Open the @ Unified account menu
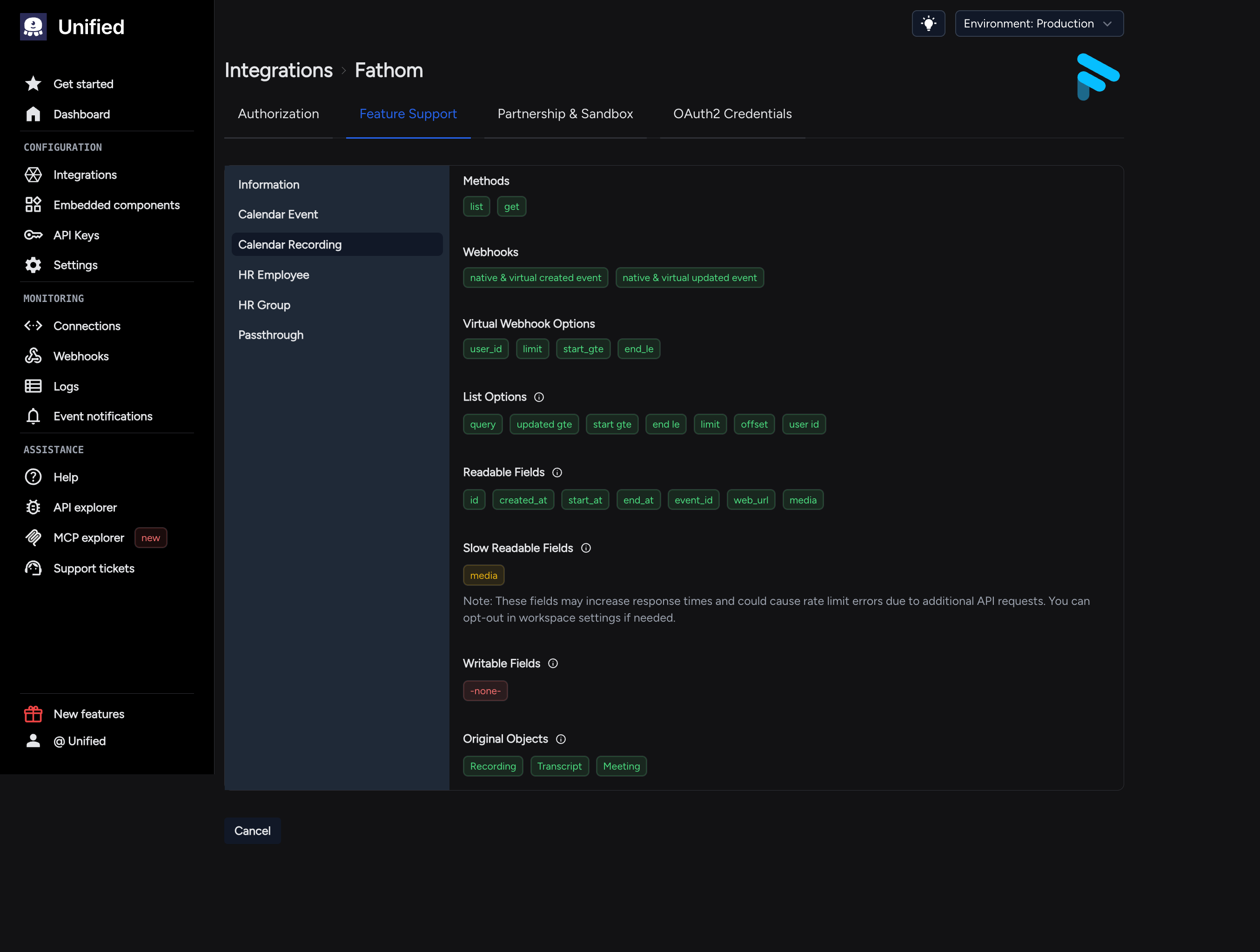1260x952 pixels. 79,741
